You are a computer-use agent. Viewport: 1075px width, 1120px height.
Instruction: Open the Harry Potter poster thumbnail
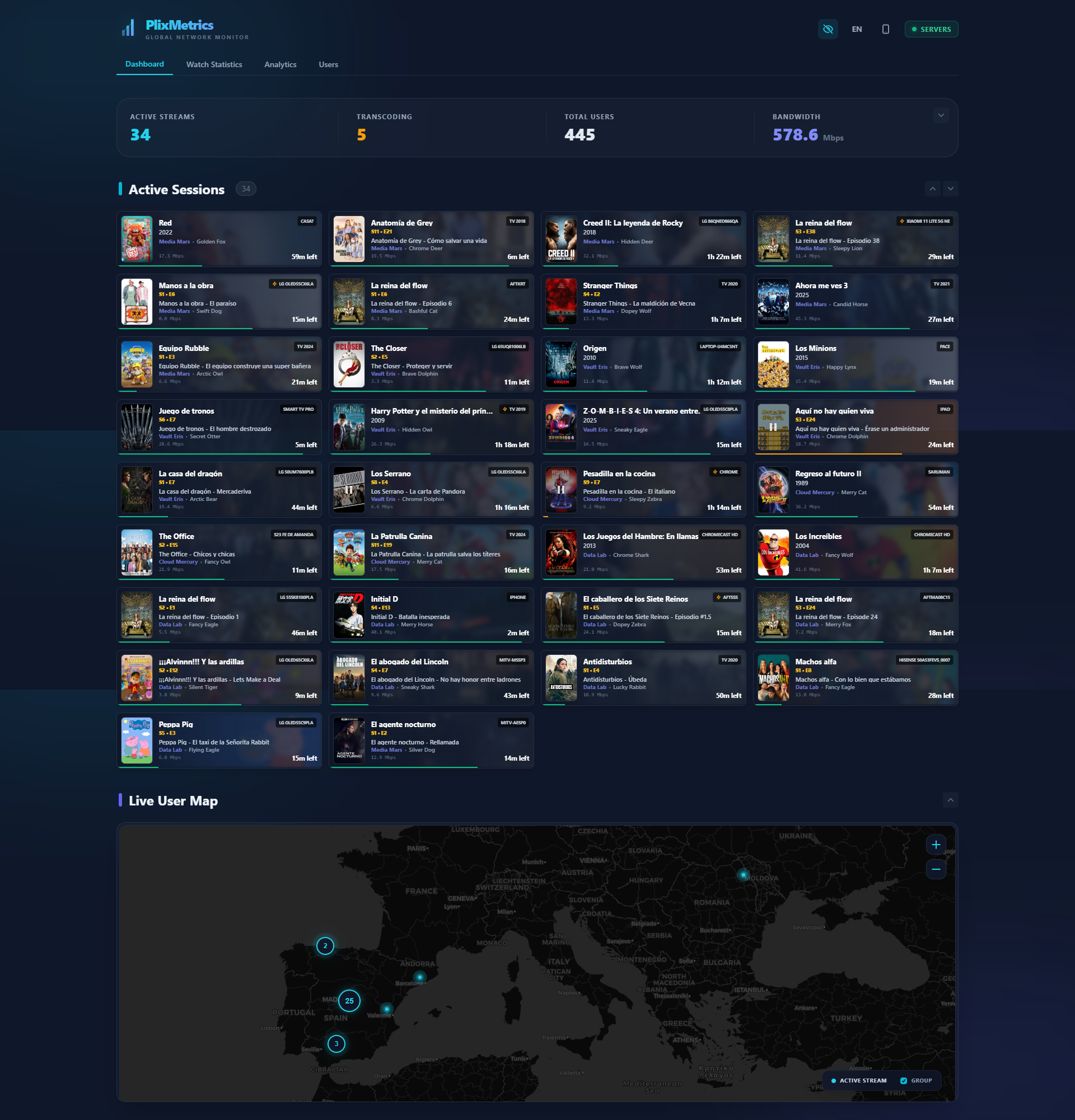pyautogui.click(x=349, y=428)
